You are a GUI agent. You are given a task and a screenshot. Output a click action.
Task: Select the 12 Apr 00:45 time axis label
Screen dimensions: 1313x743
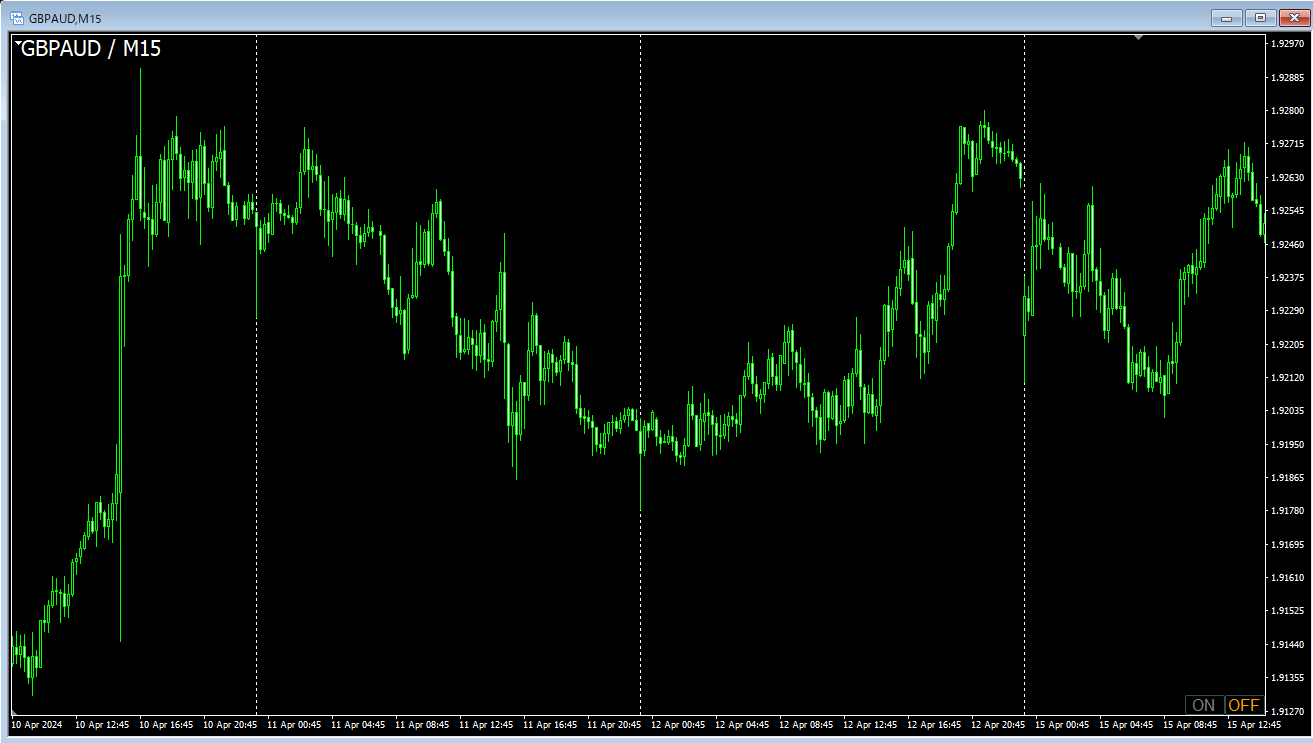678,724
